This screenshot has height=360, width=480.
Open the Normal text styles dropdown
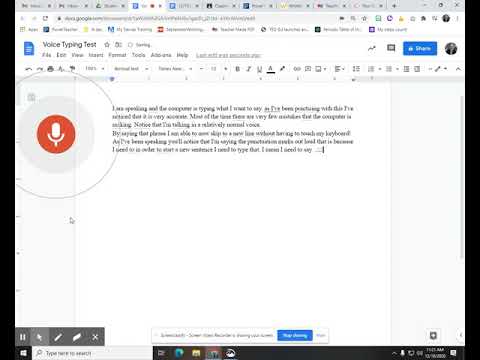pos(131,69)
